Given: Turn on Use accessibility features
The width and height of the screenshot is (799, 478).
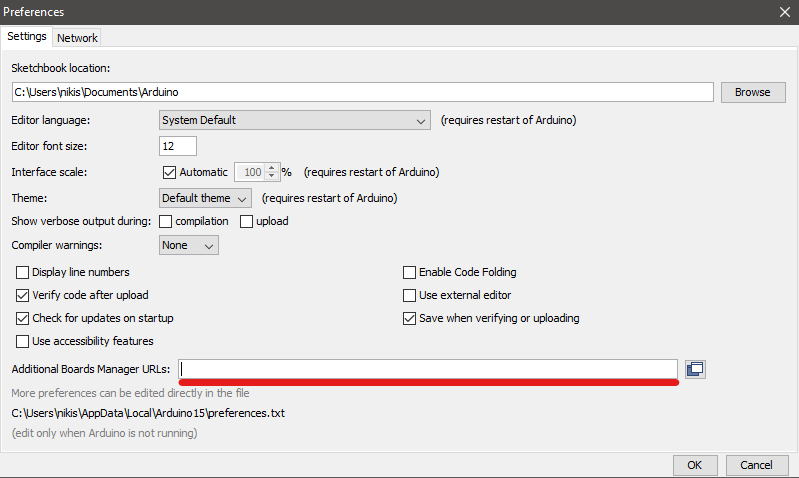Looking at the screenshot, I should coord(23,342).
